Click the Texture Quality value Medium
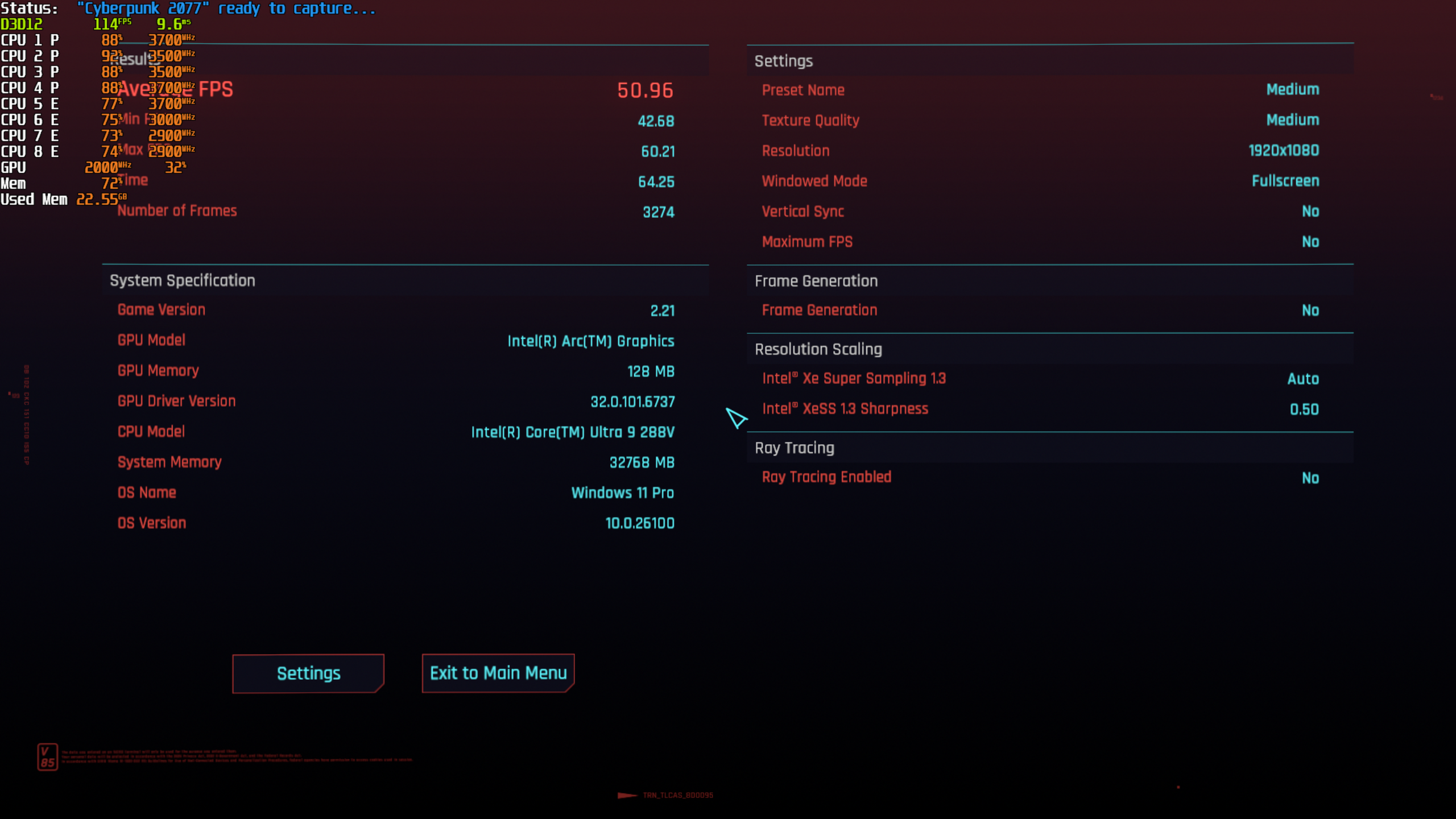This screenshot has width=1456, height=819. (x=1292, y=120)
